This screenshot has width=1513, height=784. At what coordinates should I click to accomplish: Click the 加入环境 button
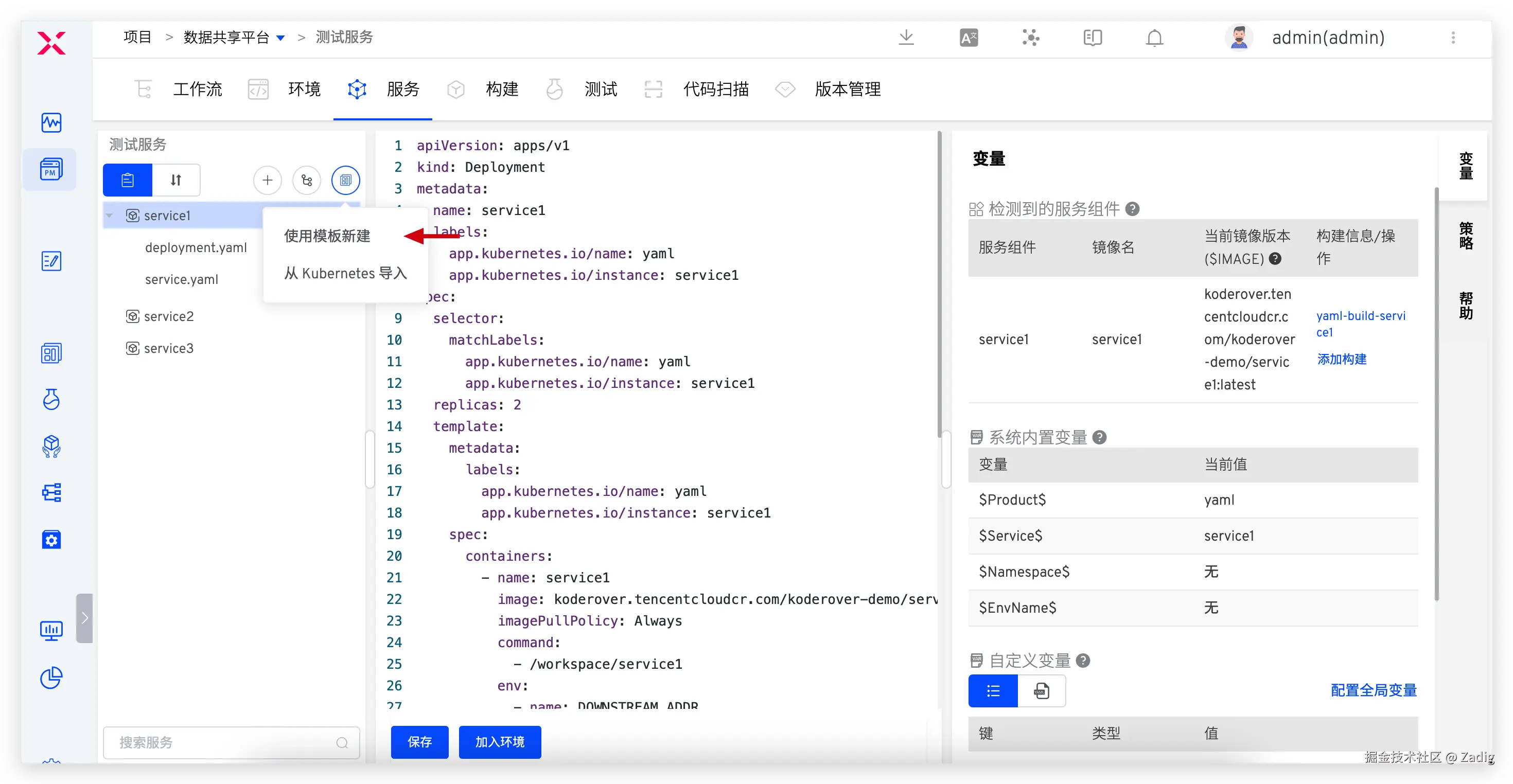(499, 742)
